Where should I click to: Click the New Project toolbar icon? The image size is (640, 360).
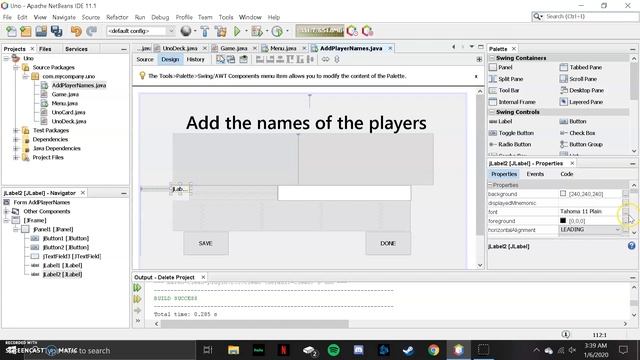pyautogui.click(x=26, y=31)
